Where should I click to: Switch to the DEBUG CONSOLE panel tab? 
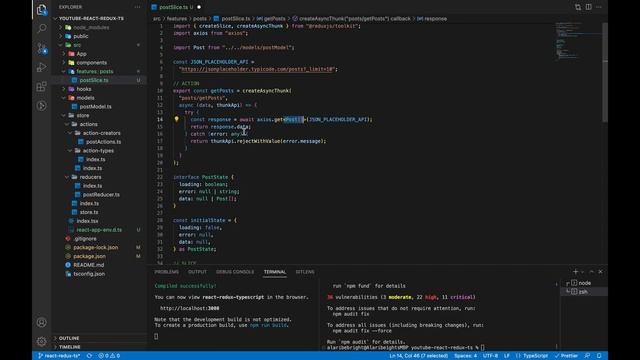click(235, 272)
